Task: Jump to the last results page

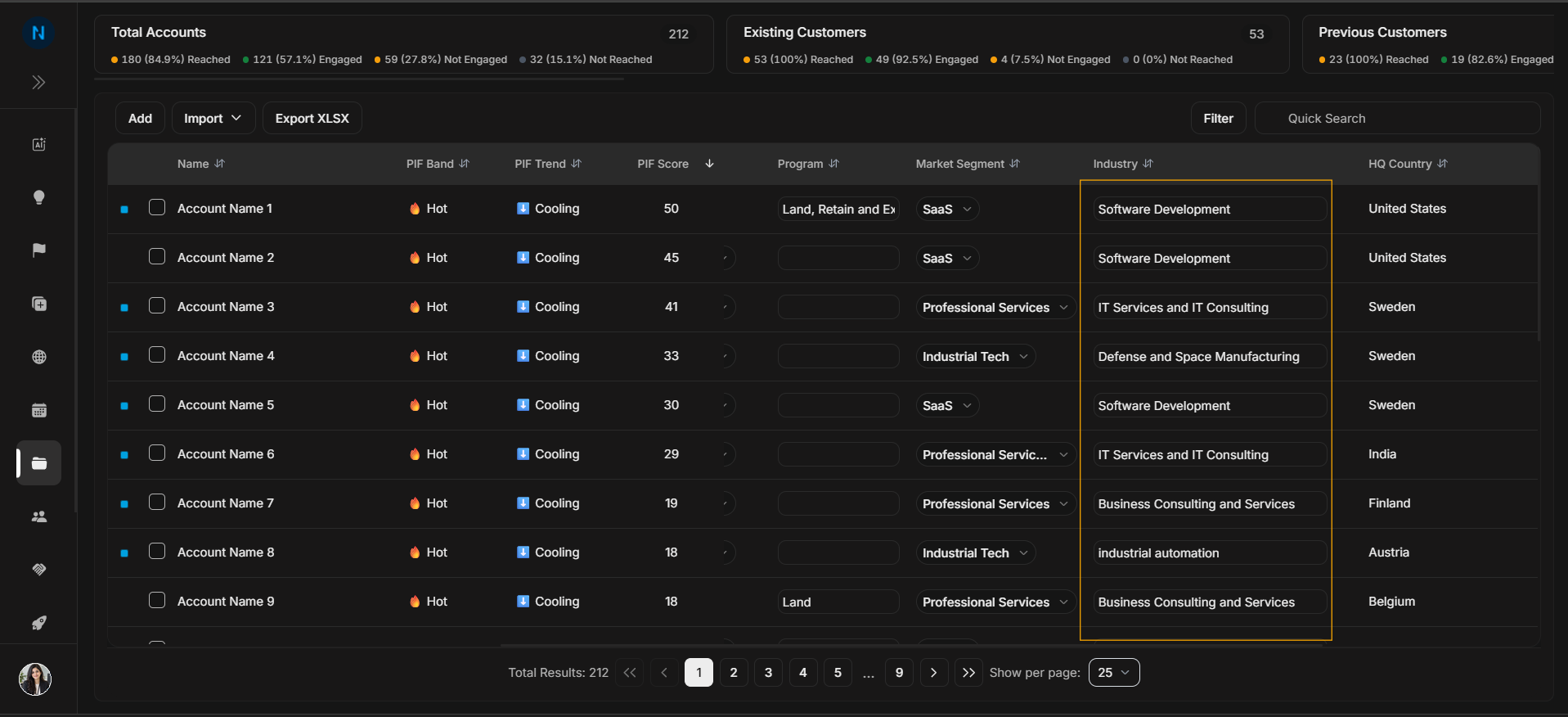Action: coord(968,673)
